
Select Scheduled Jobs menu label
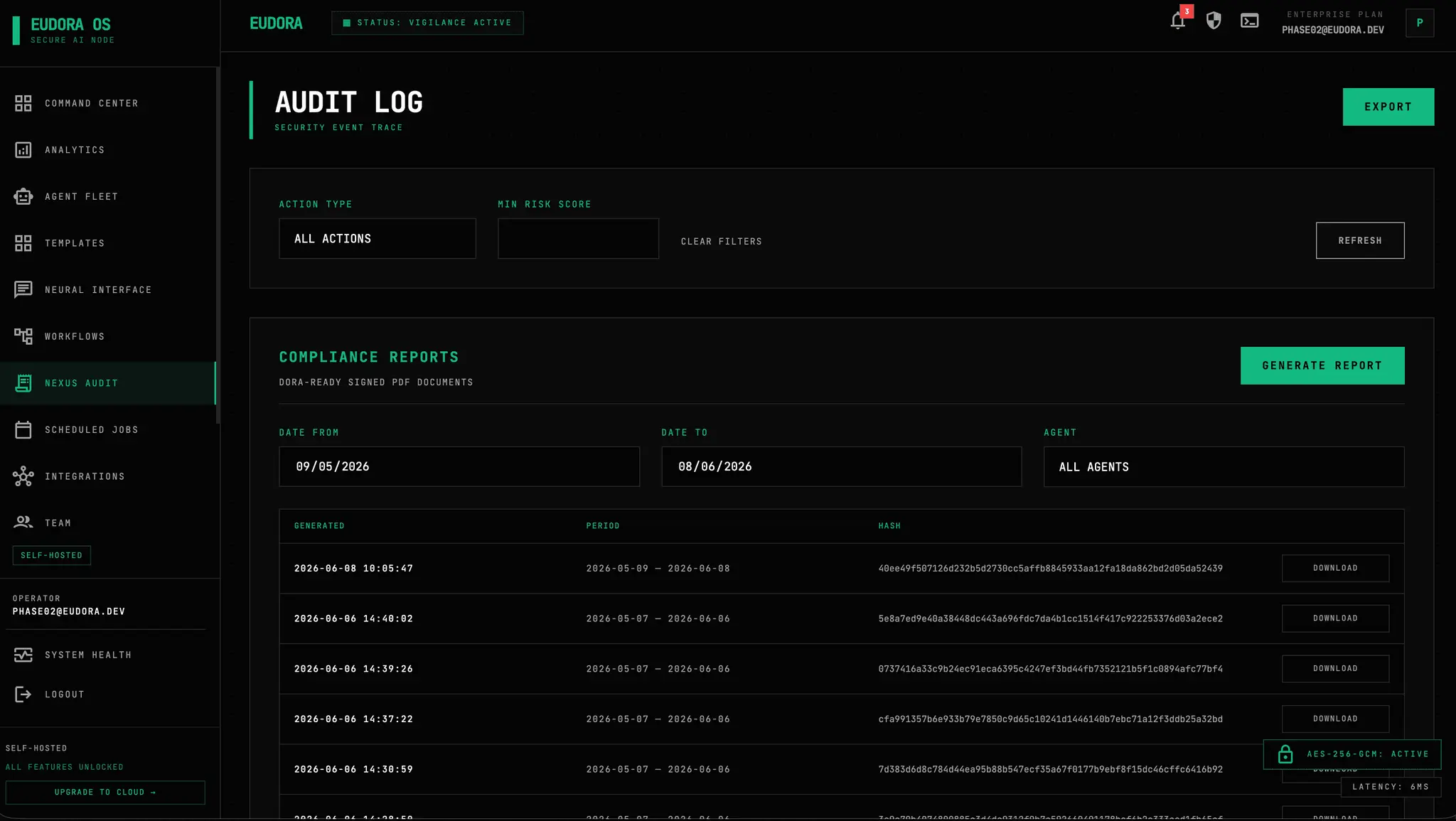(x=92, y=430)
